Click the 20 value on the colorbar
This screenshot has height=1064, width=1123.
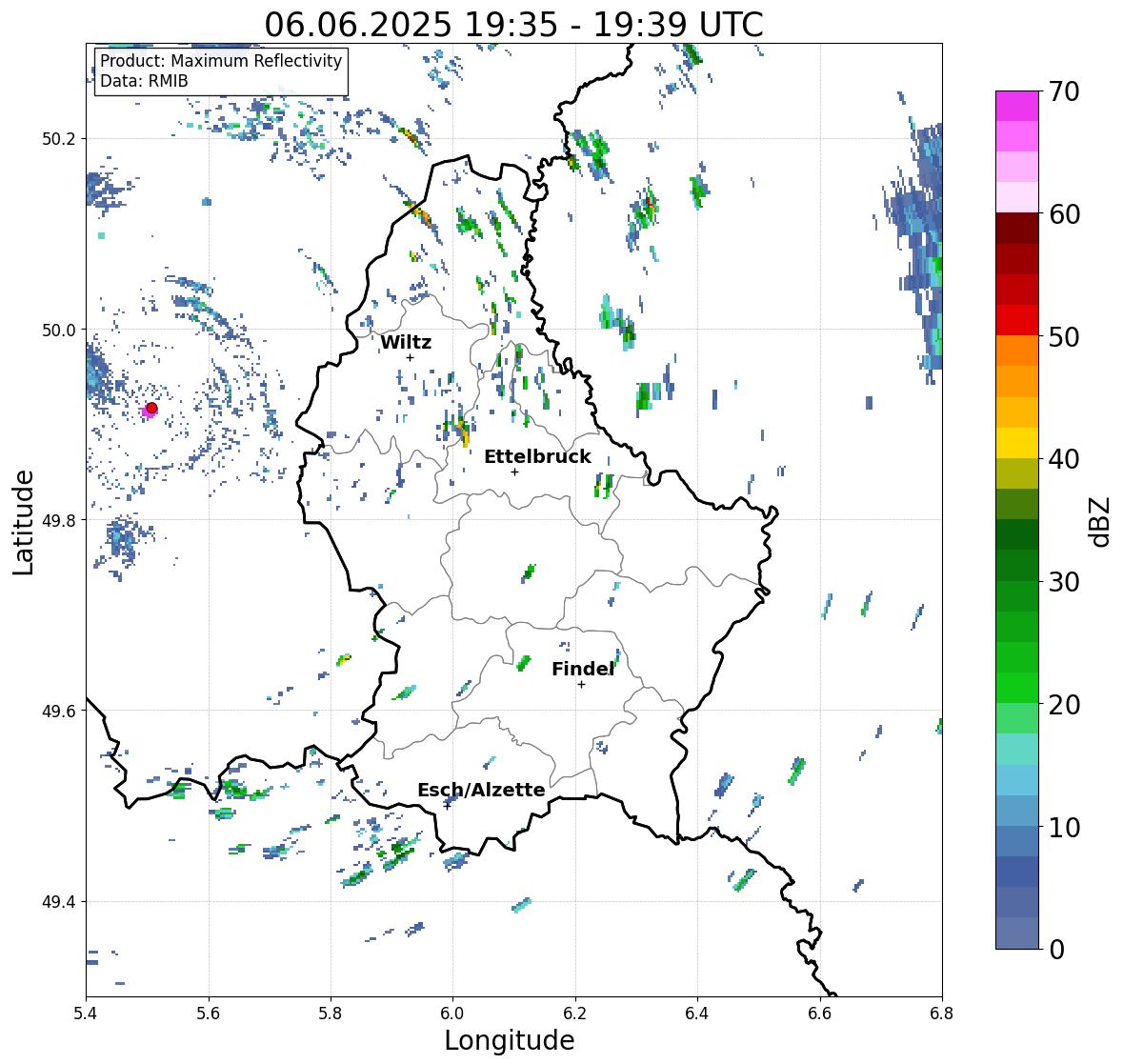(x=1064, y=704)
